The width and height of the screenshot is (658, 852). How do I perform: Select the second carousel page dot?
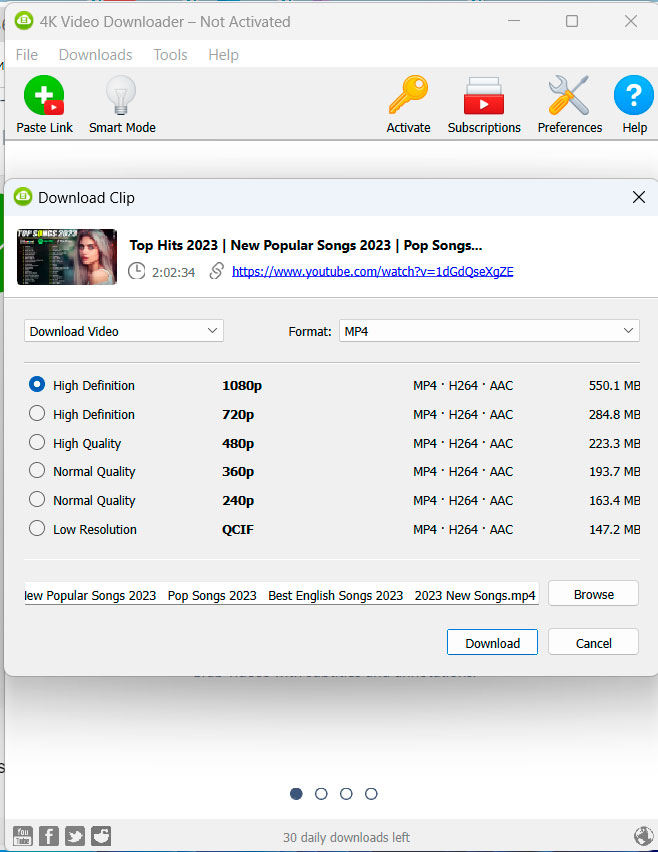click(x=321, y=793)
